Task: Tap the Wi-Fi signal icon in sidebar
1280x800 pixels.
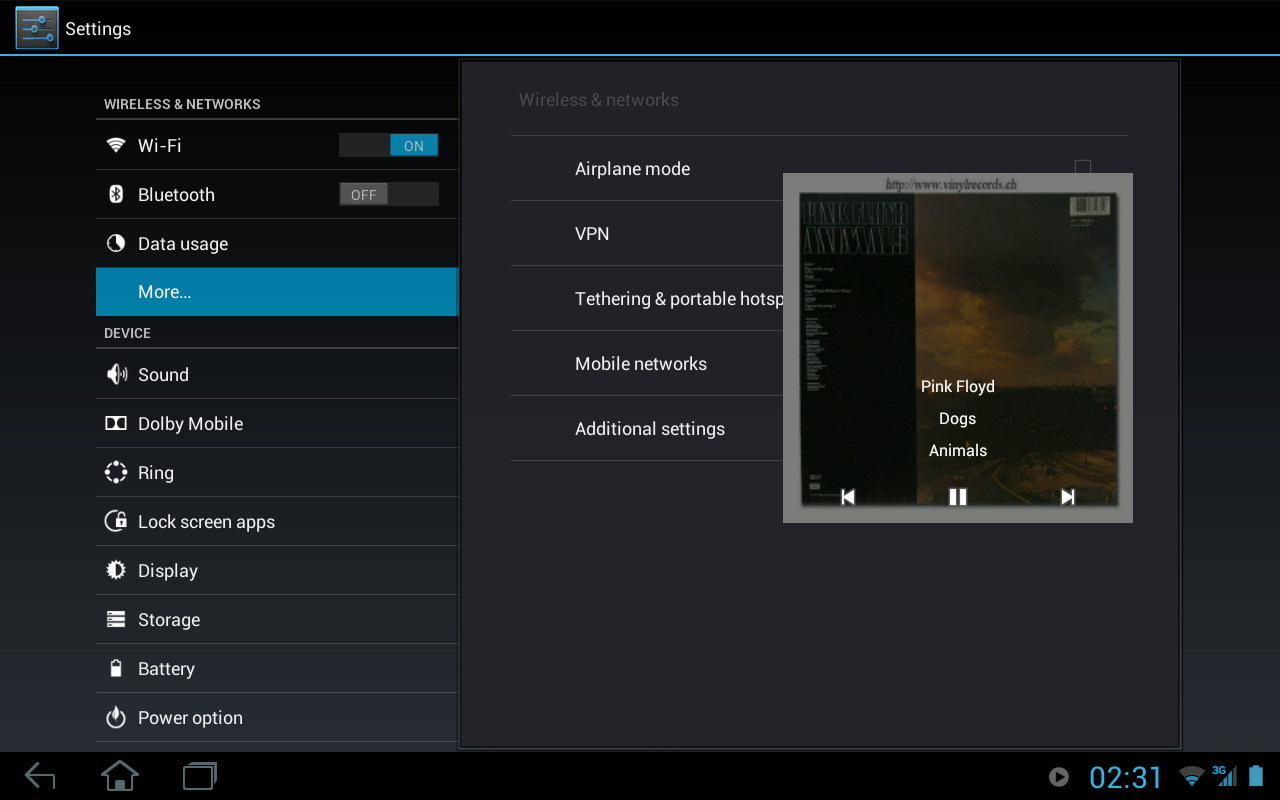Action: 116,145
